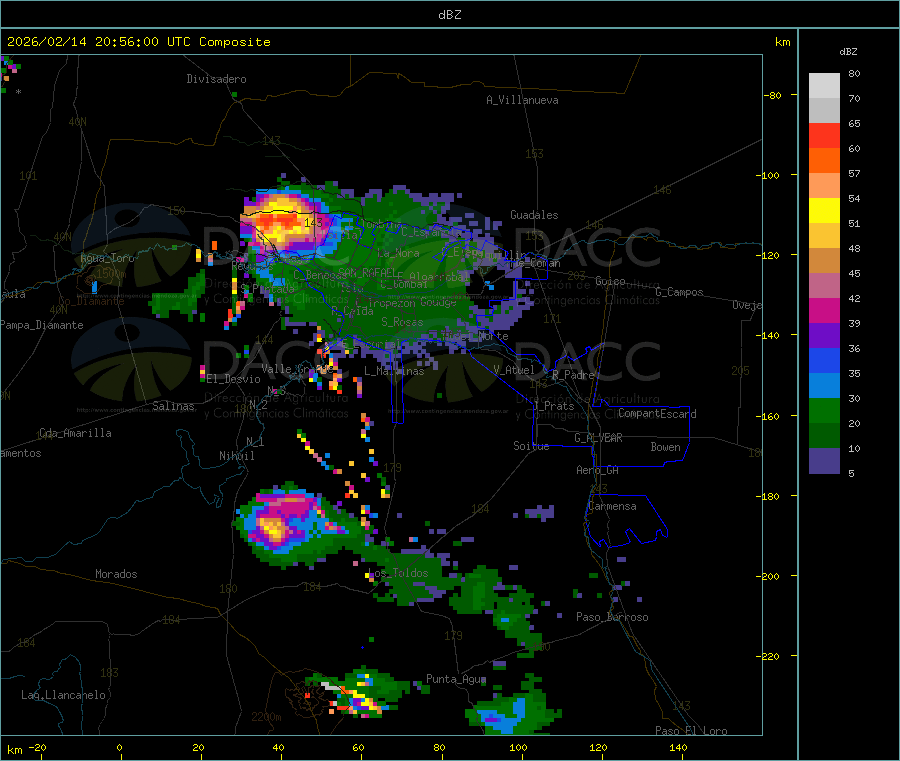Click the dark green 20-10 dBZ legend swatch
Screen dimensions: 900x761
pos(824,436)
